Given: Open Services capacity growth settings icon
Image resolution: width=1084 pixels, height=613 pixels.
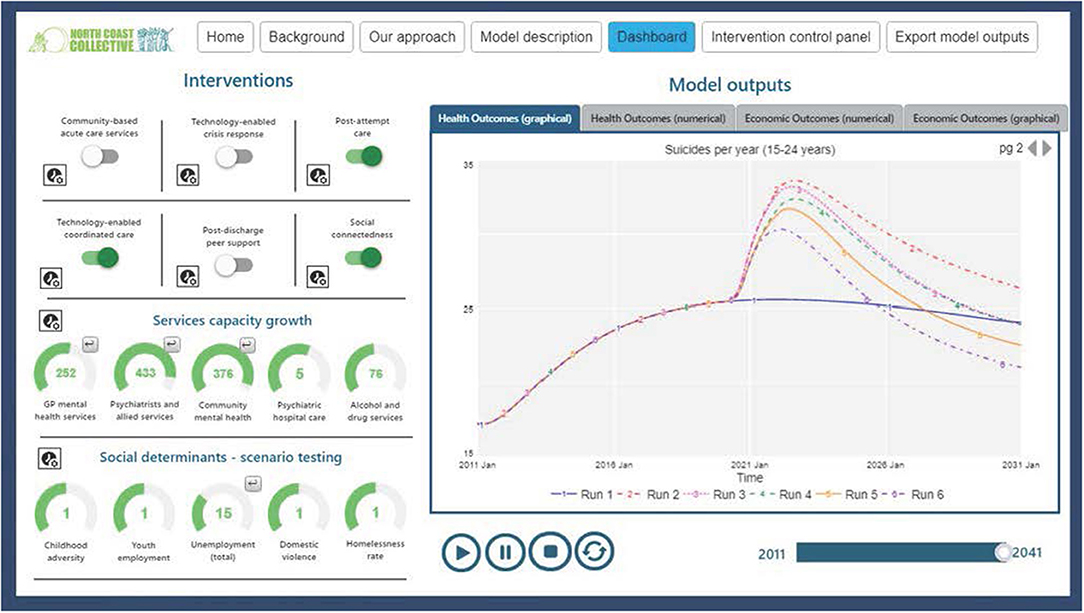Looking at the screenshot, I should [x=50, y=321].
